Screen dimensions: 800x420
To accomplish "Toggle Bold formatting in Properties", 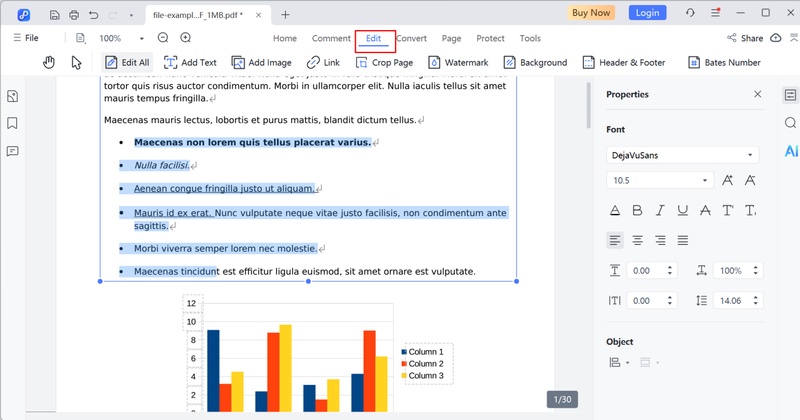I will click(x=637, y=210).
